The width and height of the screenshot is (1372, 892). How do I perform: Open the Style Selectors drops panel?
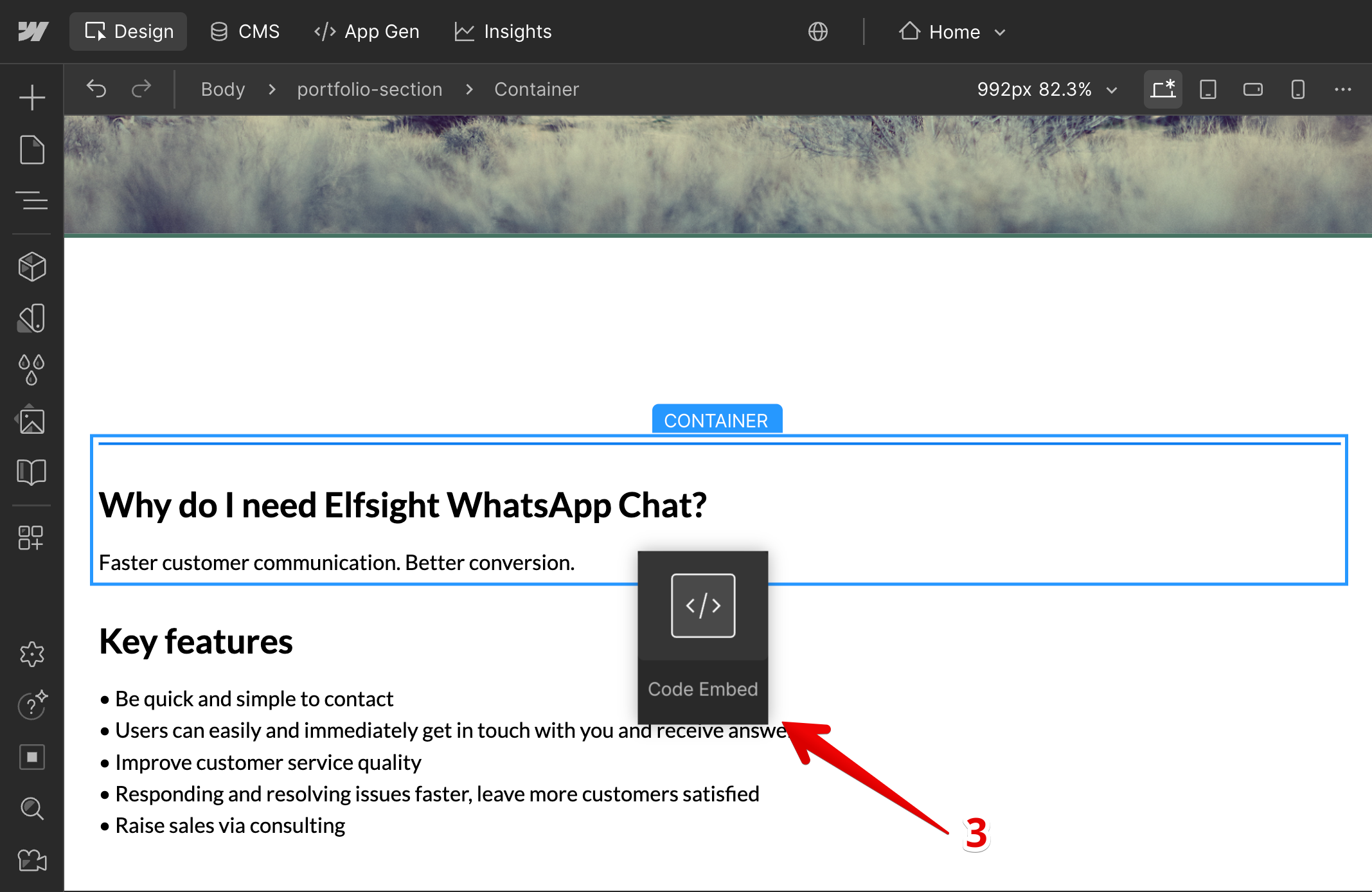[31, 370]
